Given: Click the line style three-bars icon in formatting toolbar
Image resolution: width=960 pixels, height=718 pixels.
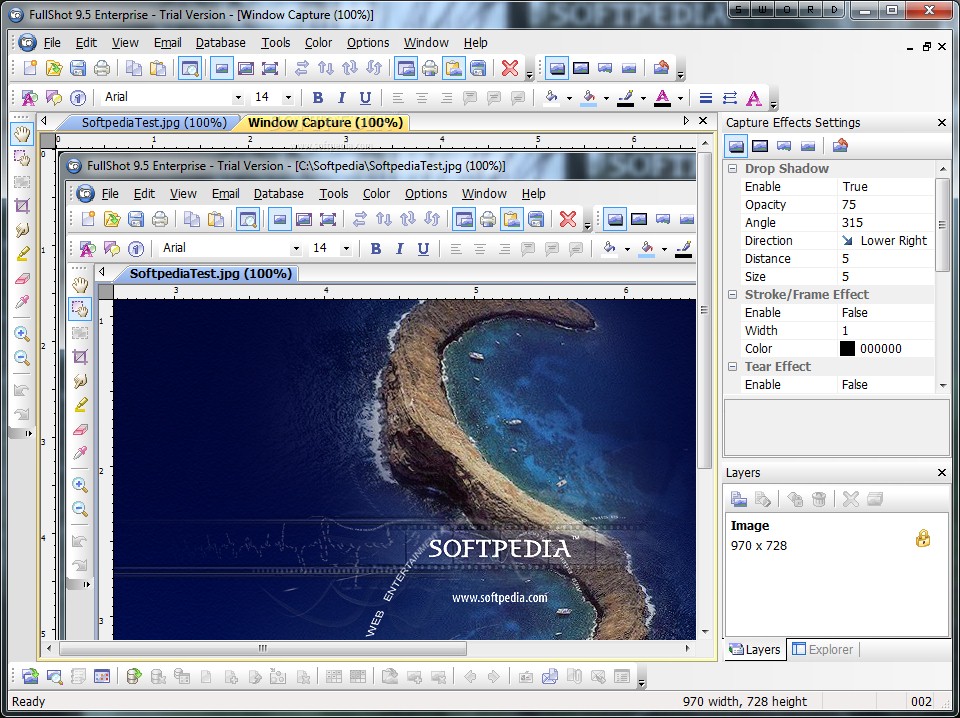Looking at the screenshot, I should tap(705, 97).
